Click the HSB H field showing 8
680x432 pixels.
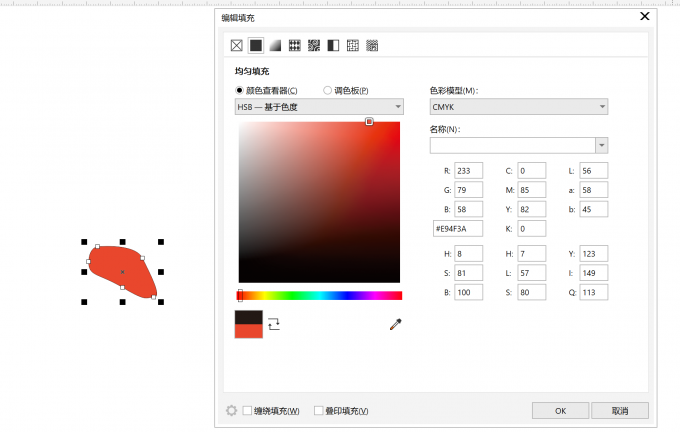468,254
